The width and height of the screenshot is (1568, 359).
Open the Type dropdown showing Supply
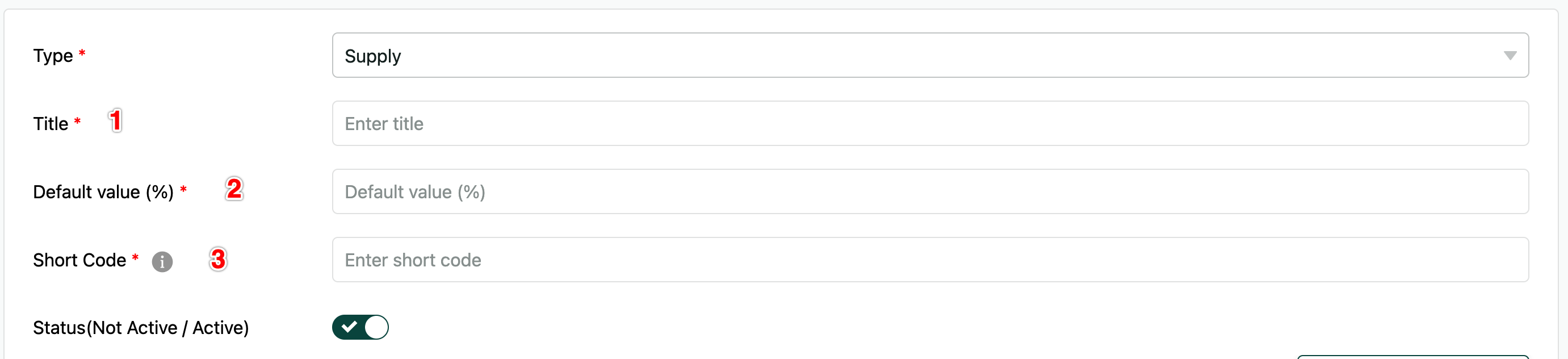click(x=929, y=56)
